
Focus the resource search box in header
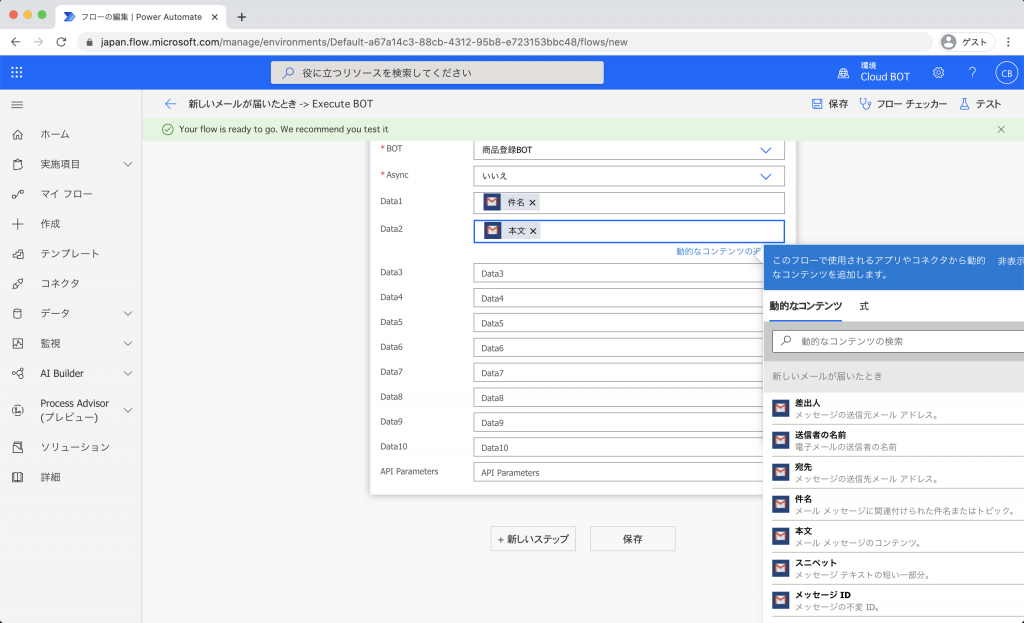point(437,72)
